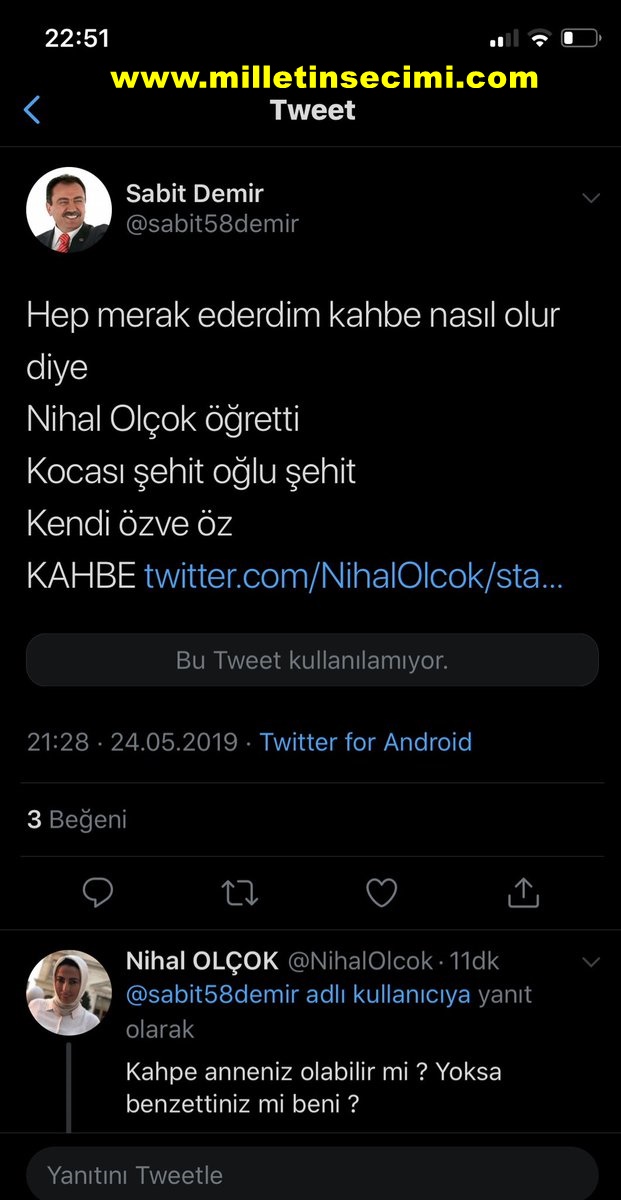Expand the chevron menu on Nihal OLÇOK's reply
Viewport: 621px width, 1200px height.
coord(591,963)
